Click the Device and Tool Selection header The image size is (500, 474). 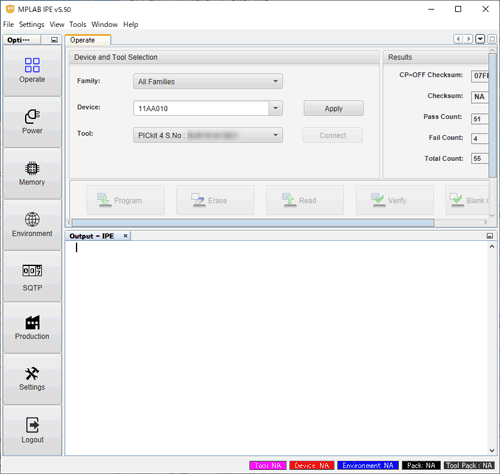click(224, 57)
